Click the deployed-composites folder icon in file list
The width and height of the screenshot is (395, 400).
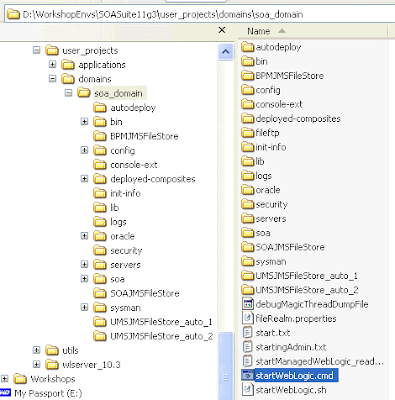pos(248,118)
